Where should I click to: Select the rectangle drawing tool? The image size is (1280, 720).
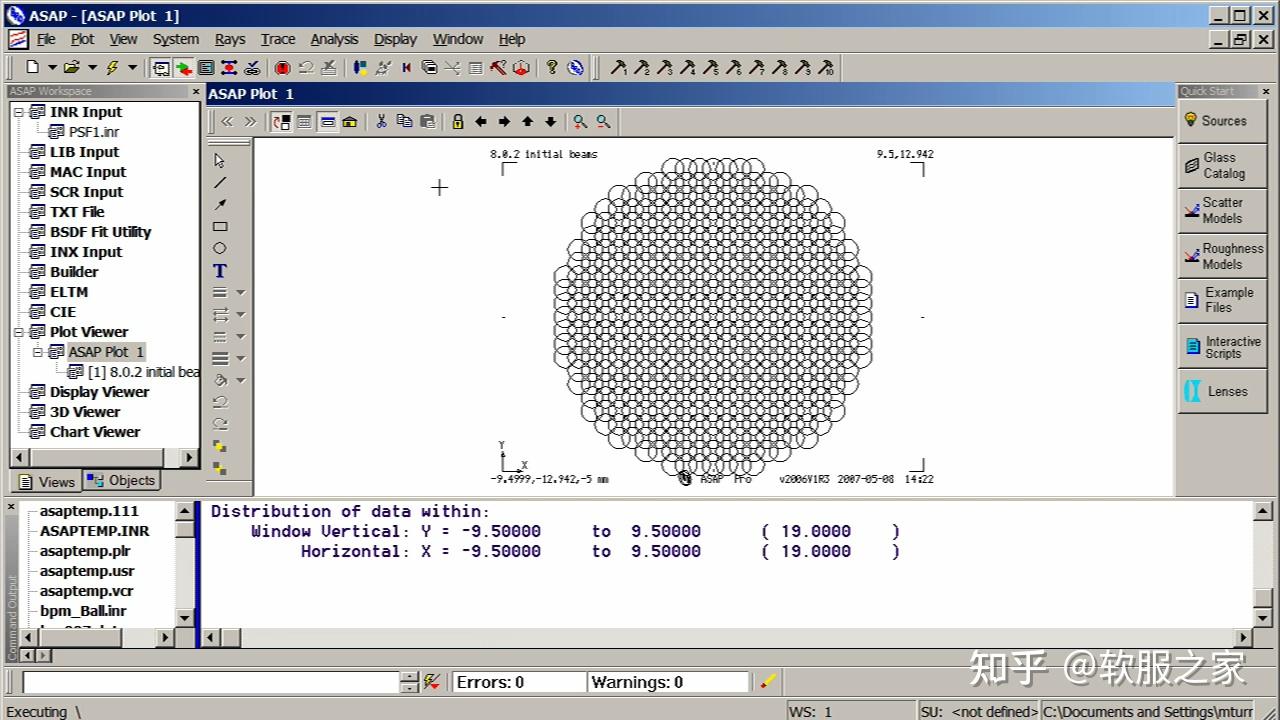[x=220, y=227]
